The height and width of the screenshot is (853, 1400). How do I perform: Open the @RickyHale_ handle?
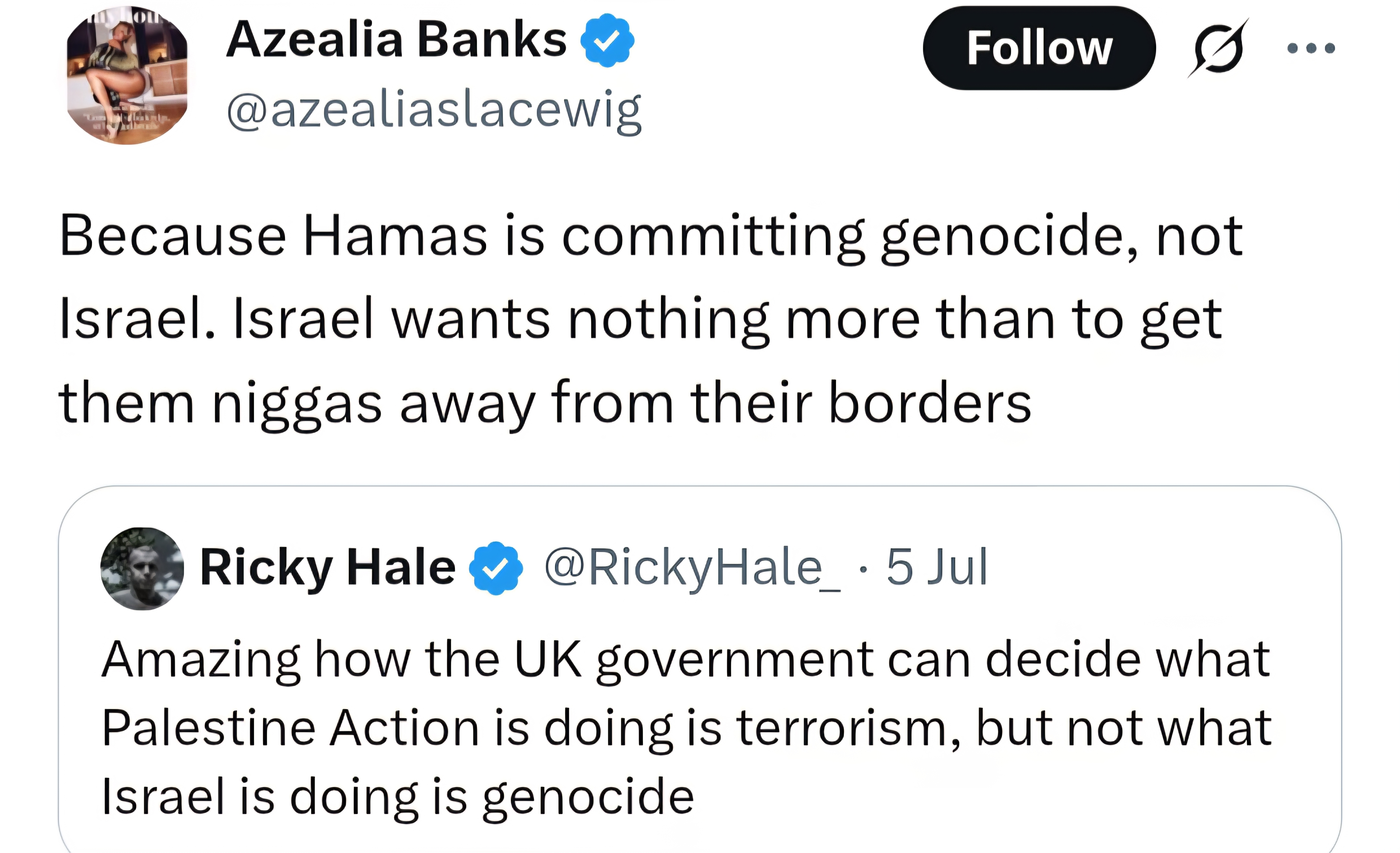(x=692, y=567)
